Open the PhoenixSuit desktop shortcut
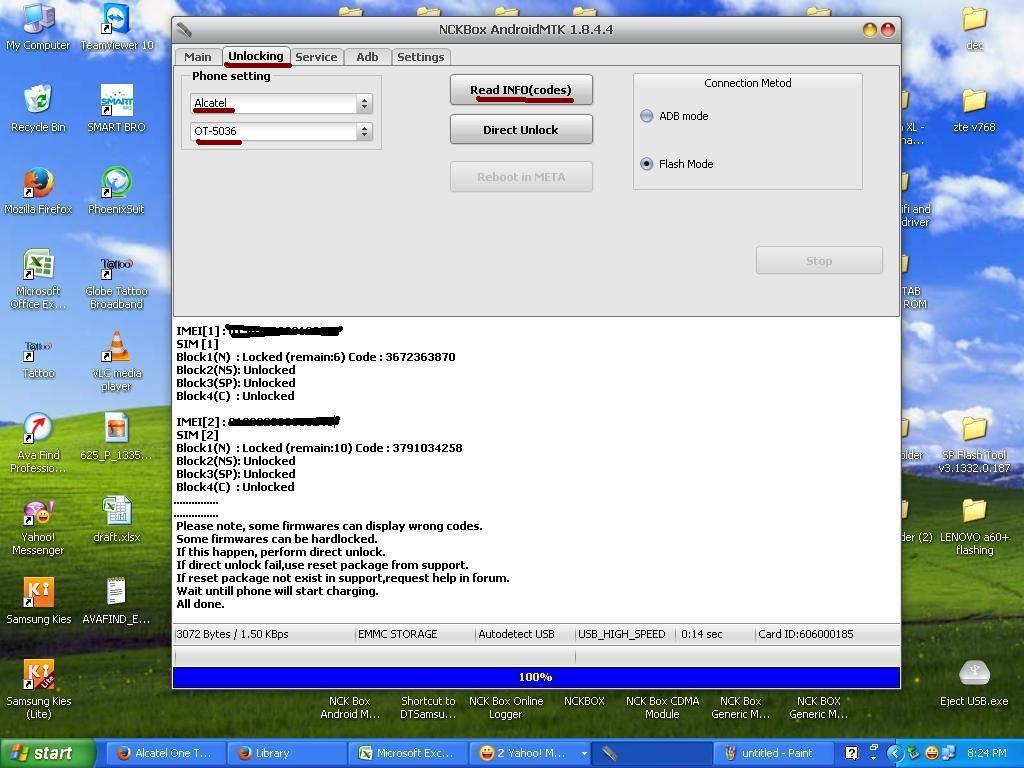This screenshot has height=768, width=1024. pyautogui.click(x=116, y=185)
